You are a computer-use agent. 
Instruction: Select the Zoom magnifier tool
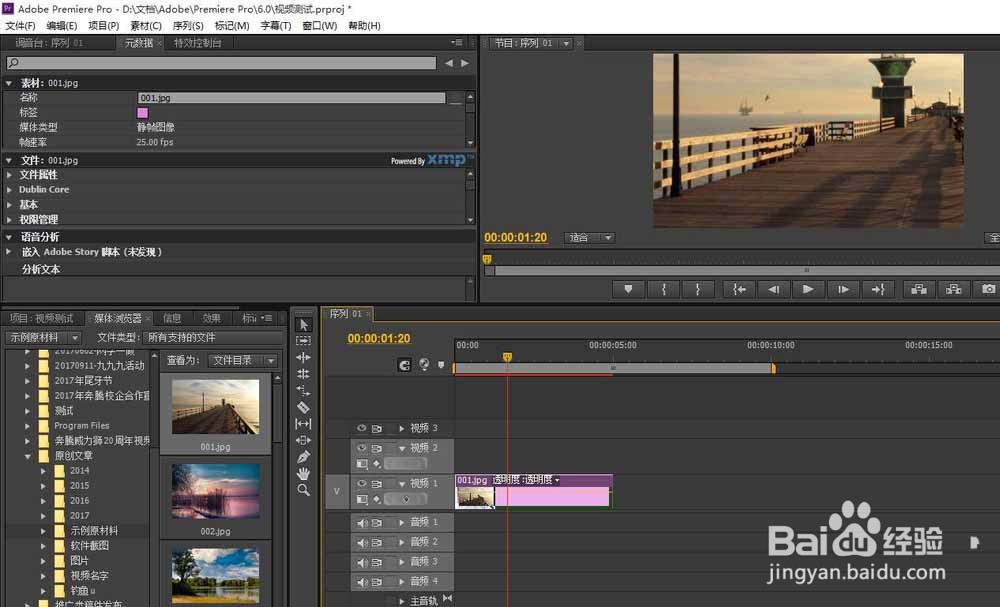pos(304,490)
